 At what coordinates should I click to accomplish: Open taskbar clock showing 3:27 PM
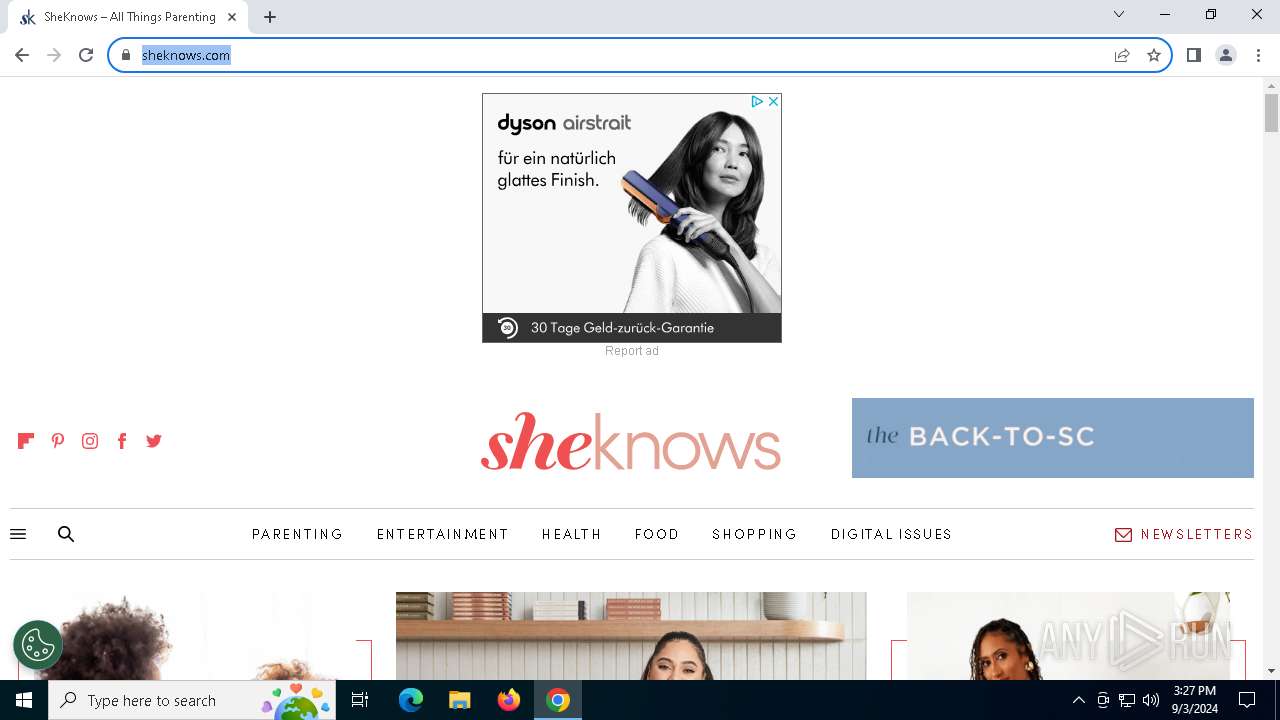pyautogui.click(x=1195, y=700)
